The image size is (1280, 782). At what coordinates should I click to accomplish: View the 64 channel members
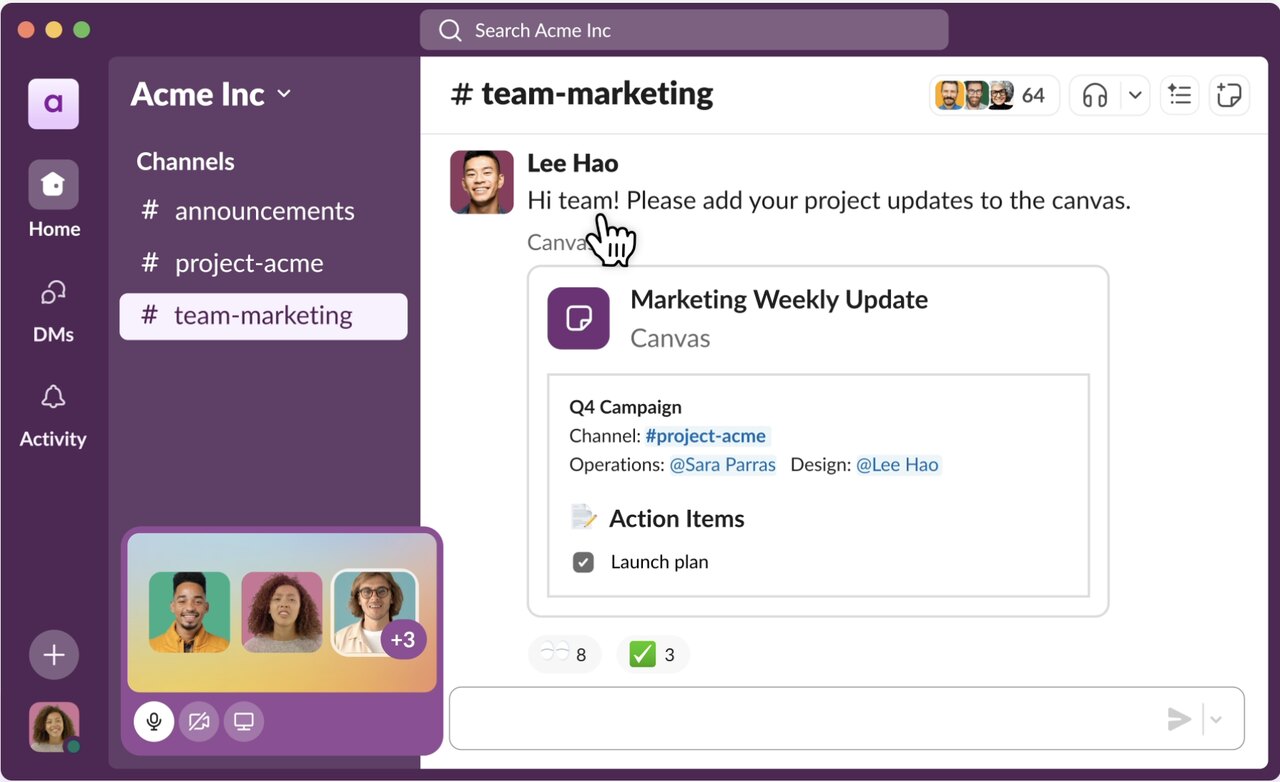[993, 96]
